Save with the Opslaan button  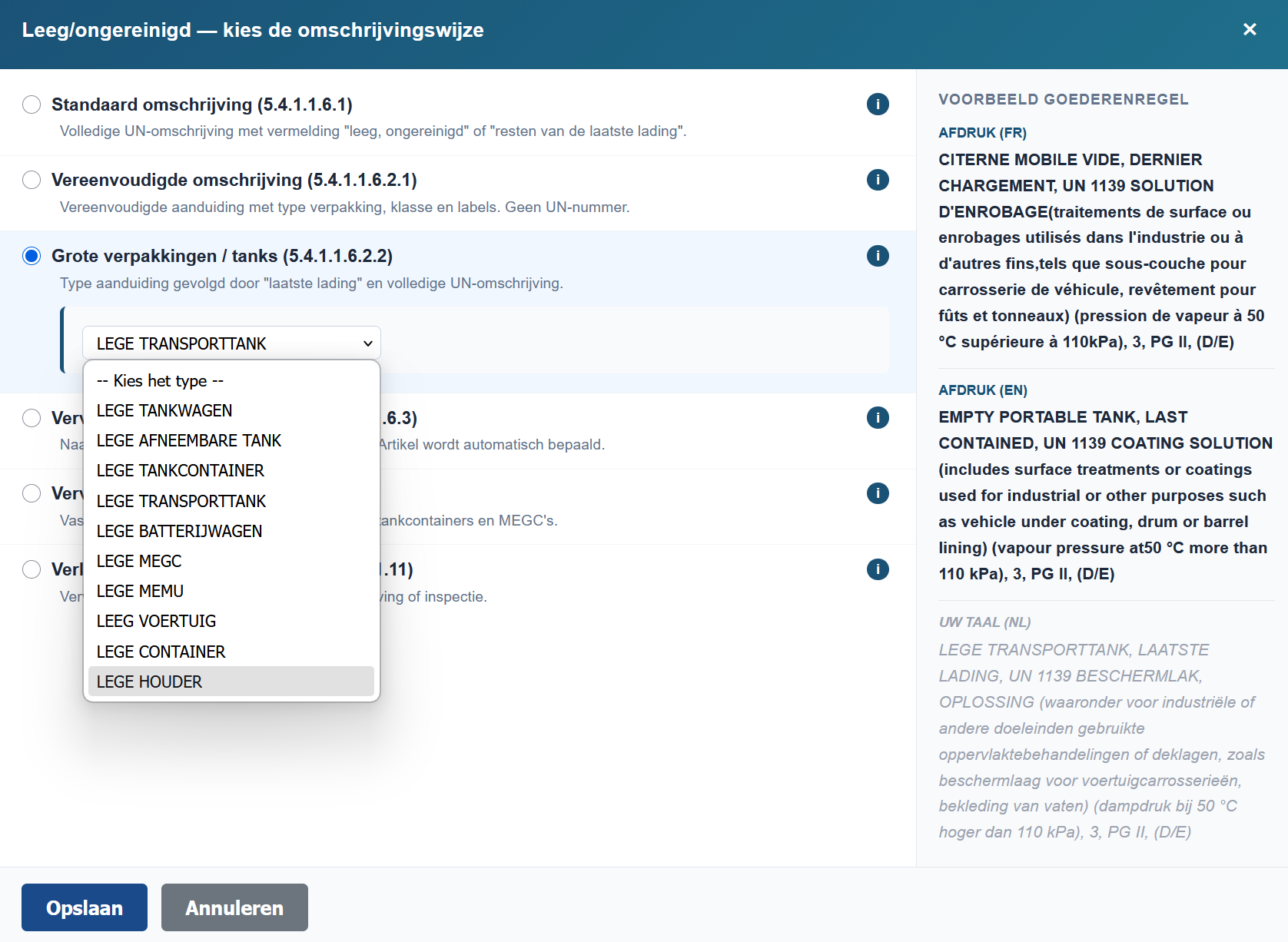pos(85,907)
